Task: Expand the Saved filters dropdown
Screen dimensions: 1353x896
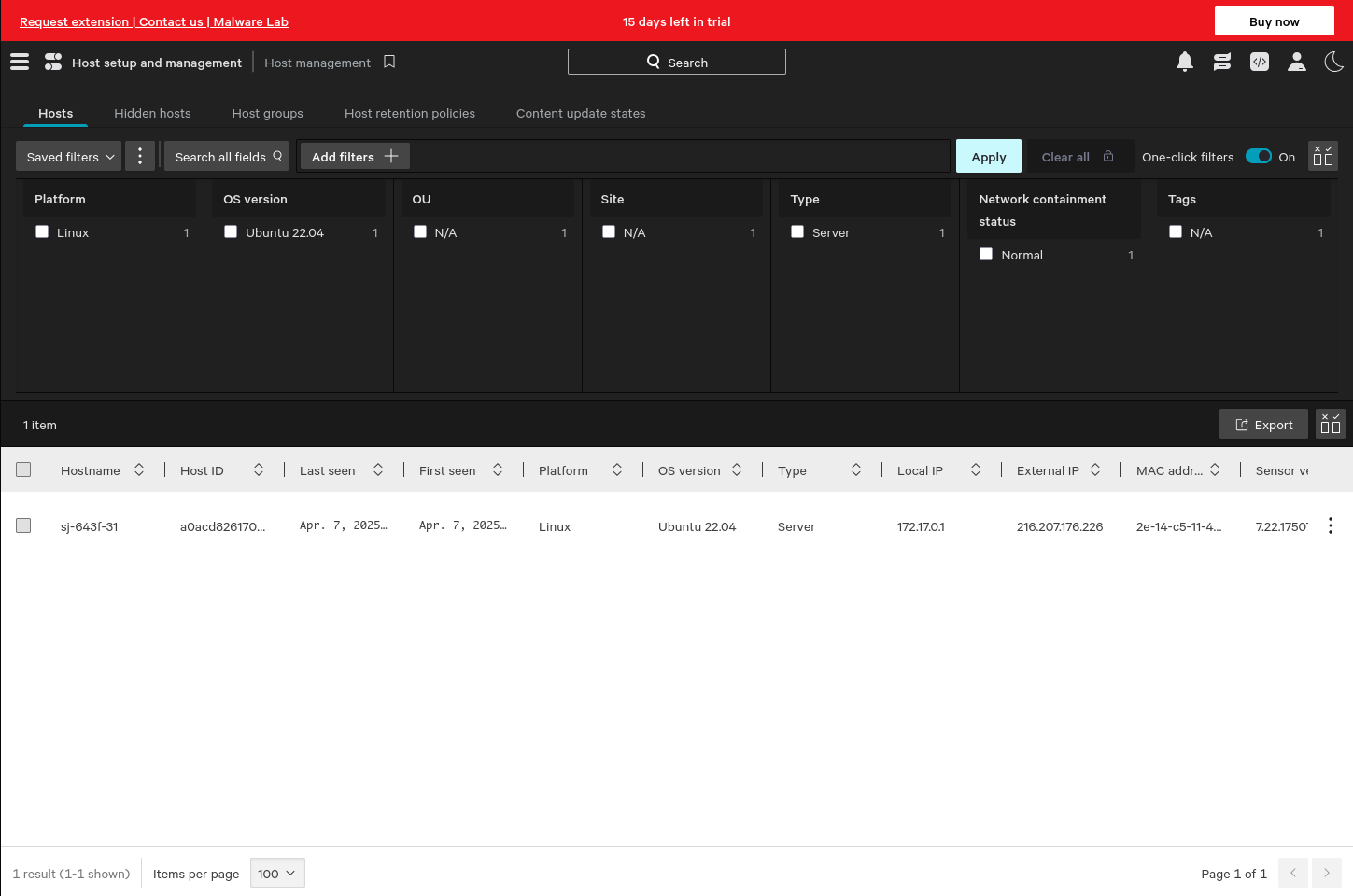Action: click(x=69, y=156)
